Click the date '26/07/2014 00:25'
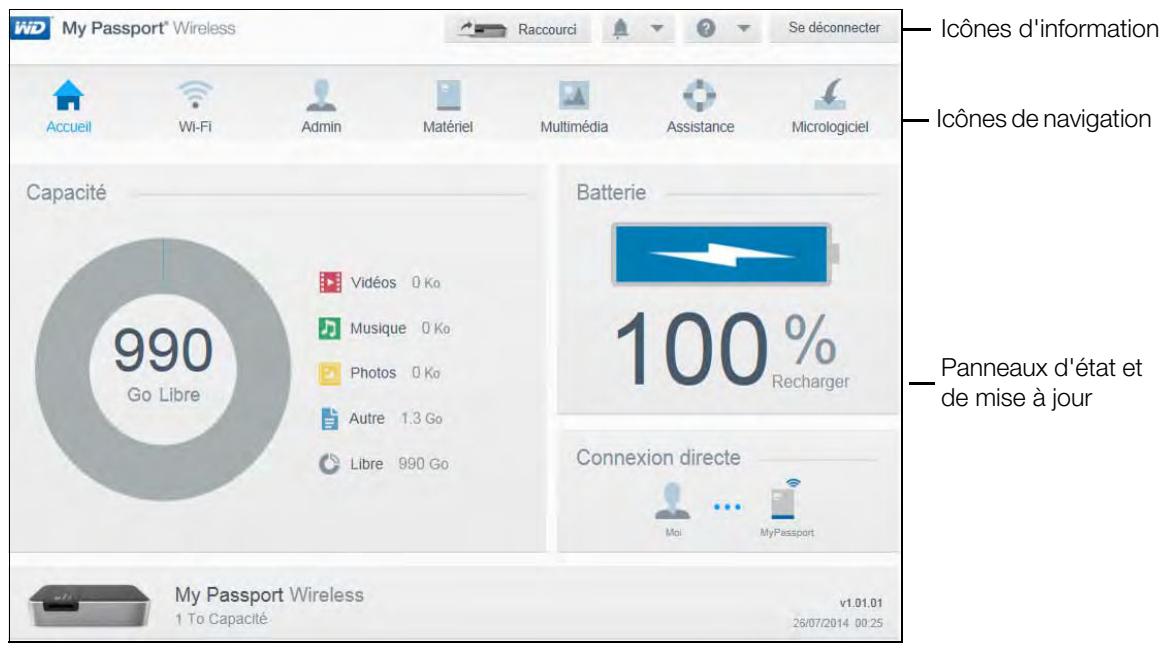This screenshot has height=648, width=1162. tap(837, 623)
